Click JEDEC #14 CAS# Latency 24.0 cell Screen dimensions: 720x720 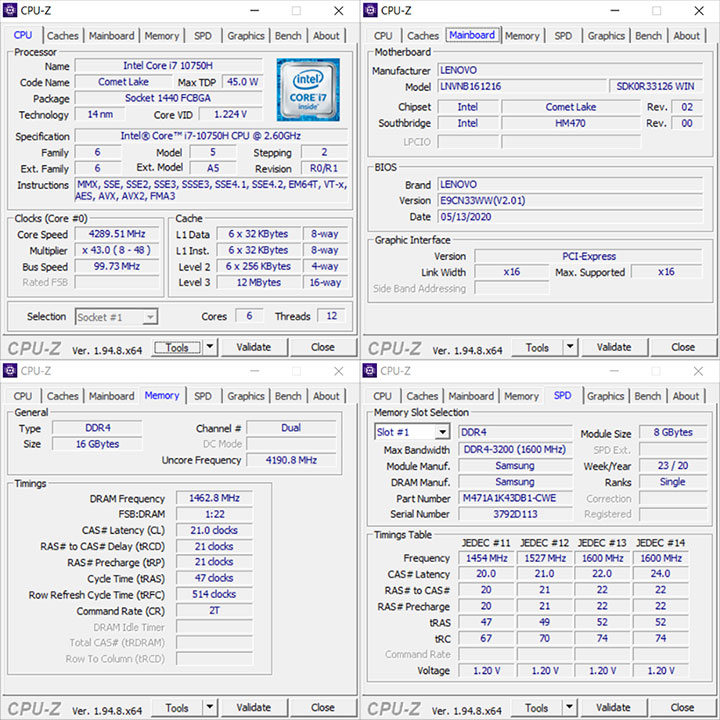660,574
